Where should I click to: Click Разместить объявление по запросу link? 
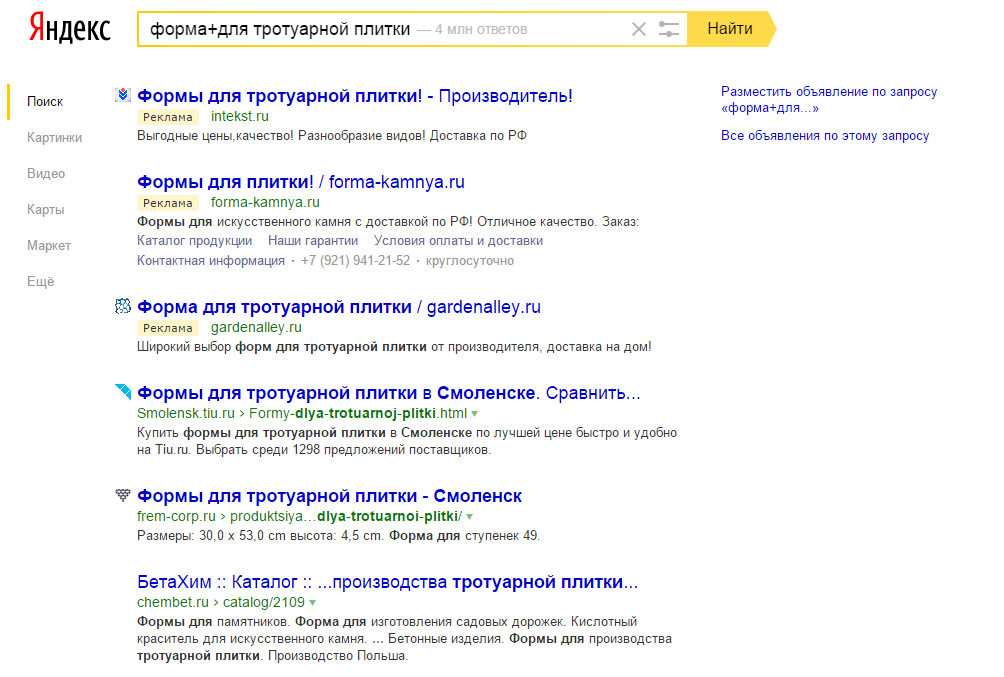pyautogui.click(x=829, y=99)
